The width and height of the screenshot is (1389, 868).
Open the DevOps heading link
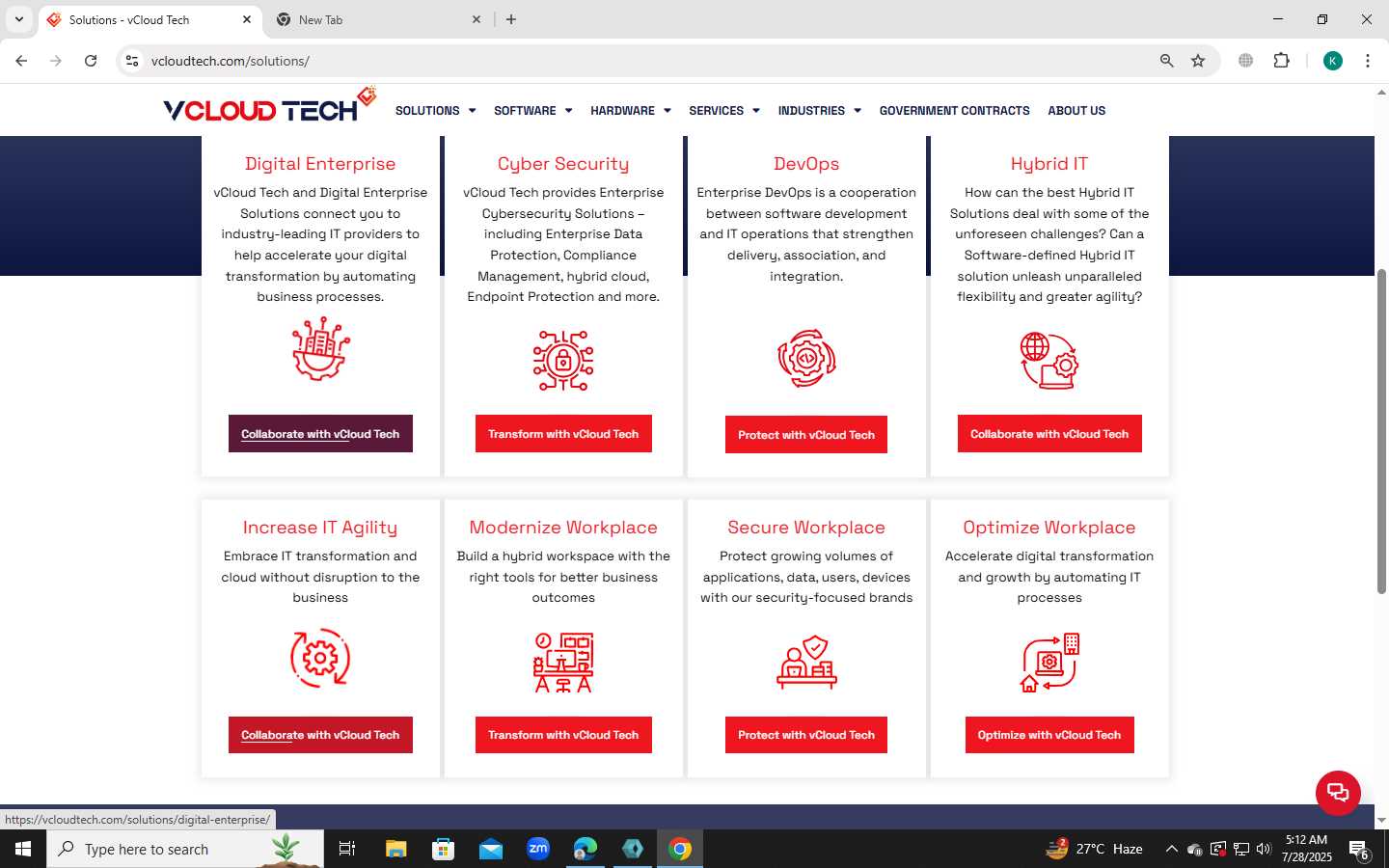806,164
